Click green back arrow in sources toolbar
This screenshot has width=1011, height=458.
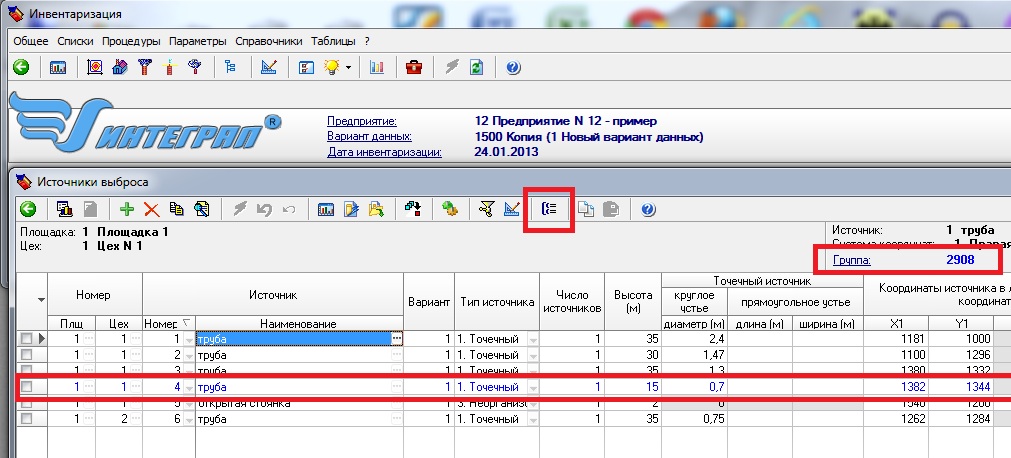coord(28,209)
